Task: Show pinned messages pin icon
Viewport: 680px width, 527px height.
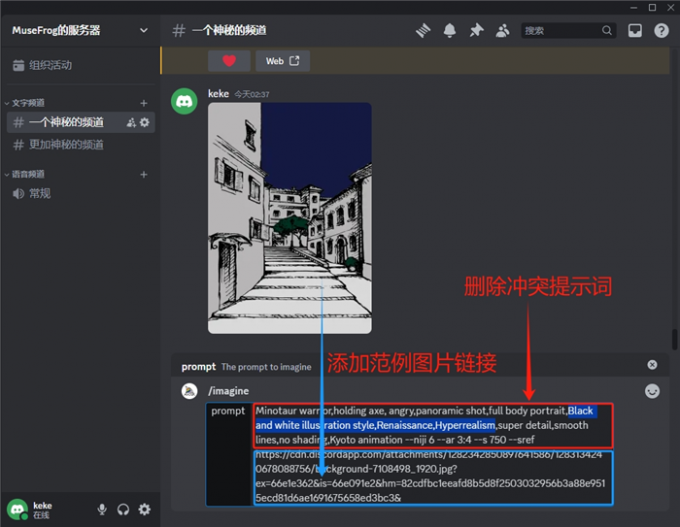Action: (476, 30)
